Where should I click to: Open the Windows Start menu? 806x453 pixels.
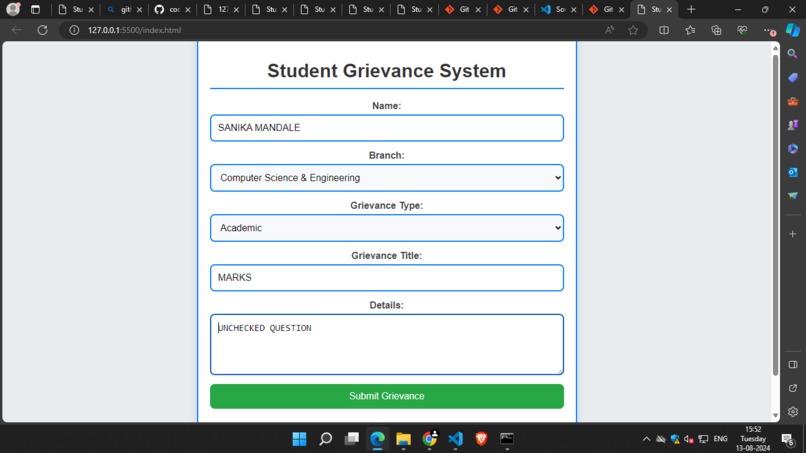299,439
